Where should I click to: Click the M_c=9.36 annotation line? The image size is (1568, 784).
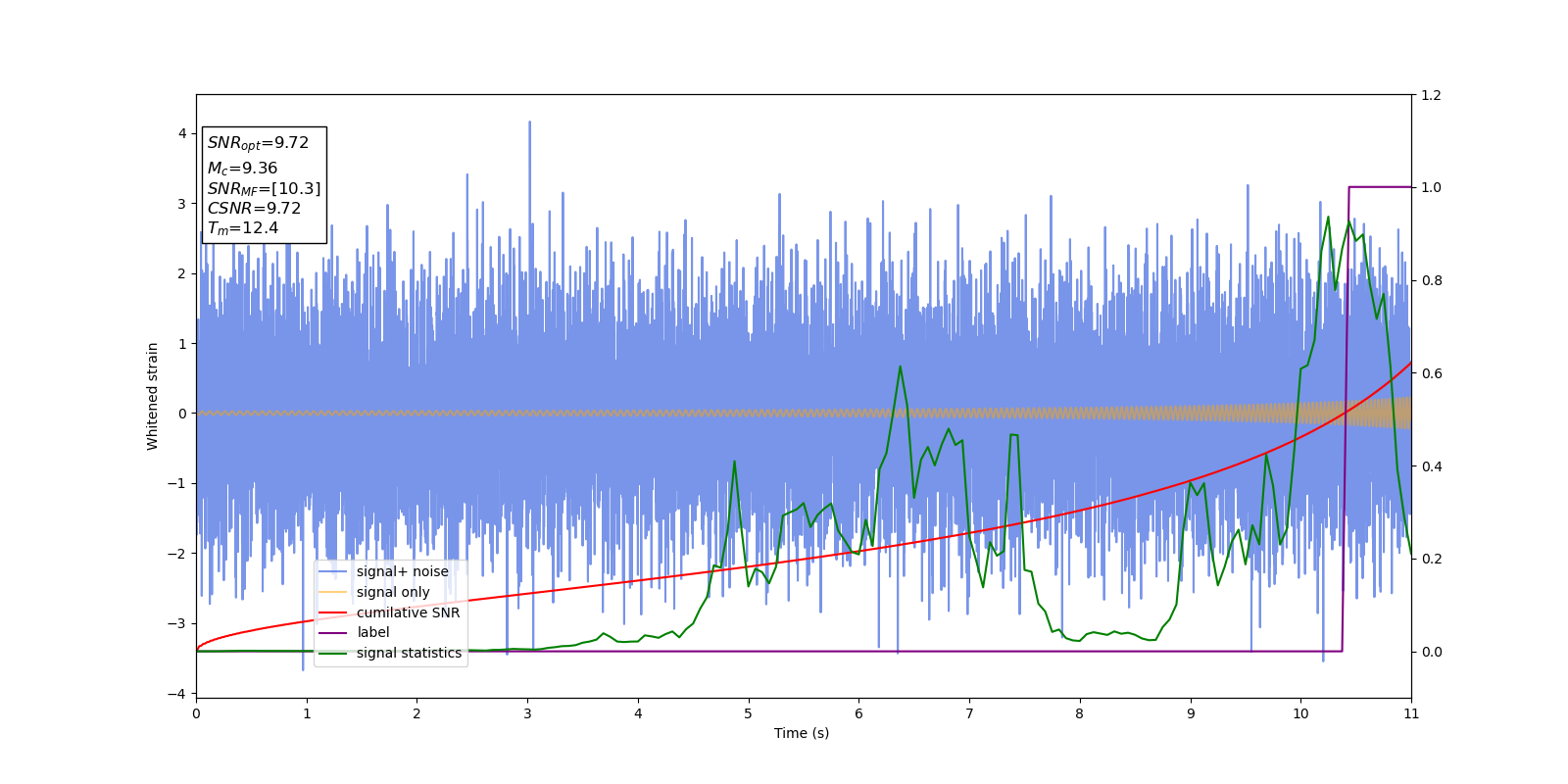242,169
